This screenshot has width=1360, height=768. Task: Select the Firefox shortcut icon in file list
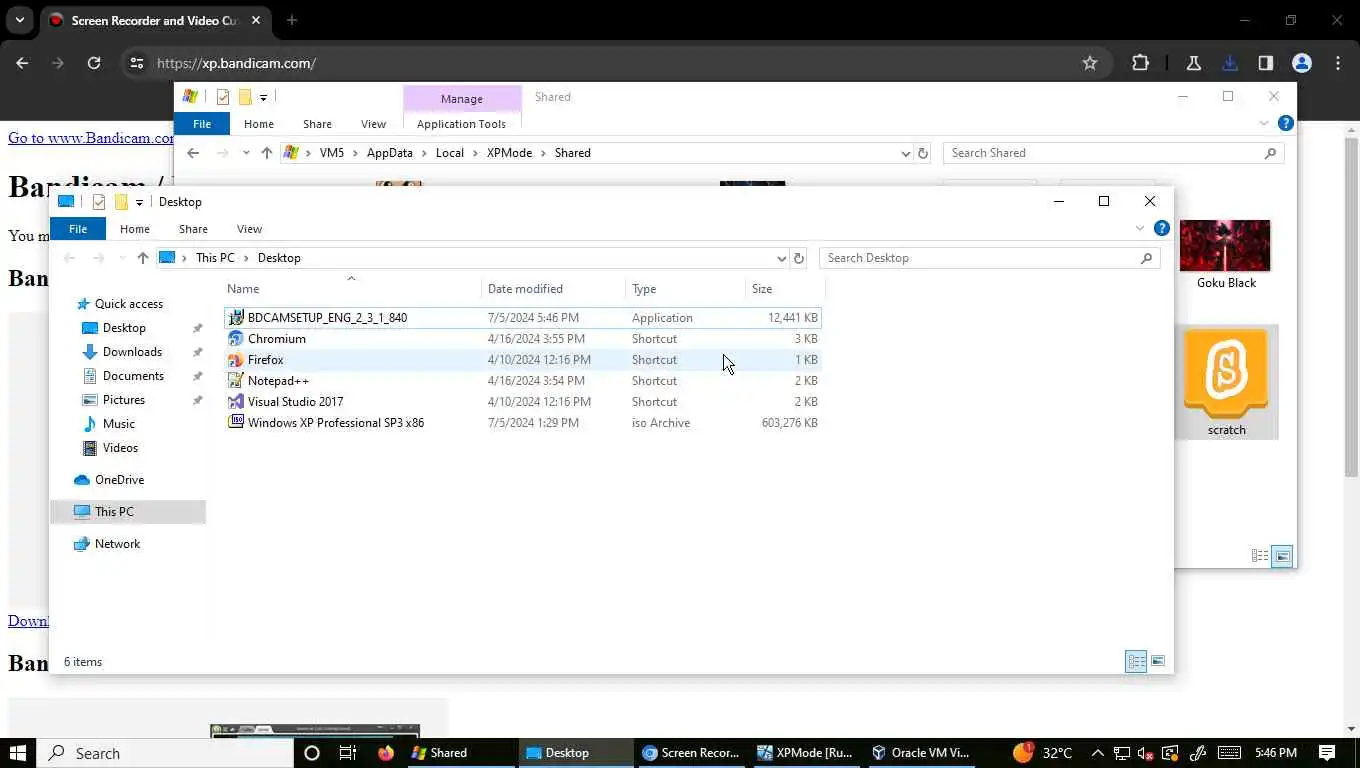tap(236, 359)
